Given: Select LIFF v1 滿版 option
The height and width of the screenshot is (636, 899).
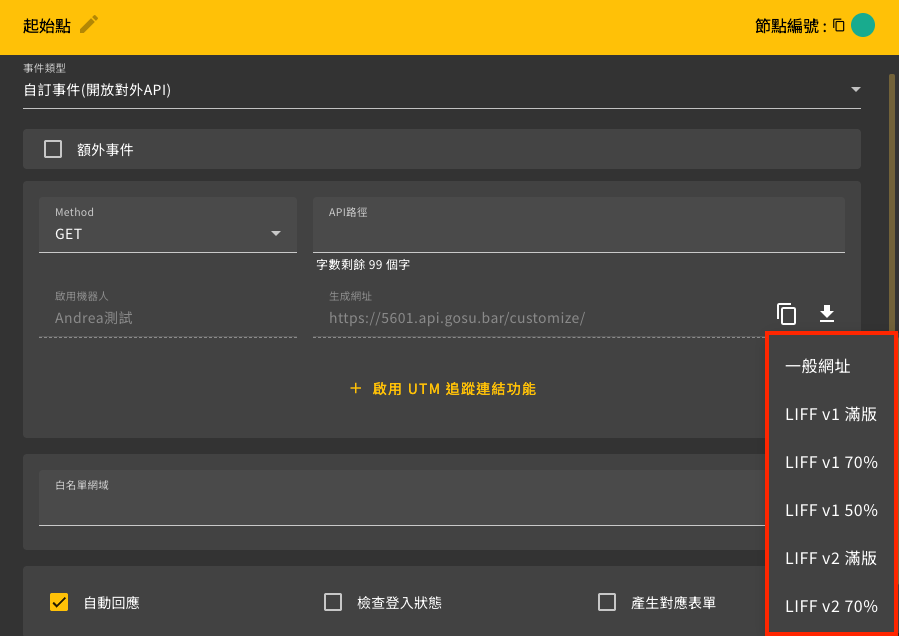Looking at the screenshot, I should [831, 414].
